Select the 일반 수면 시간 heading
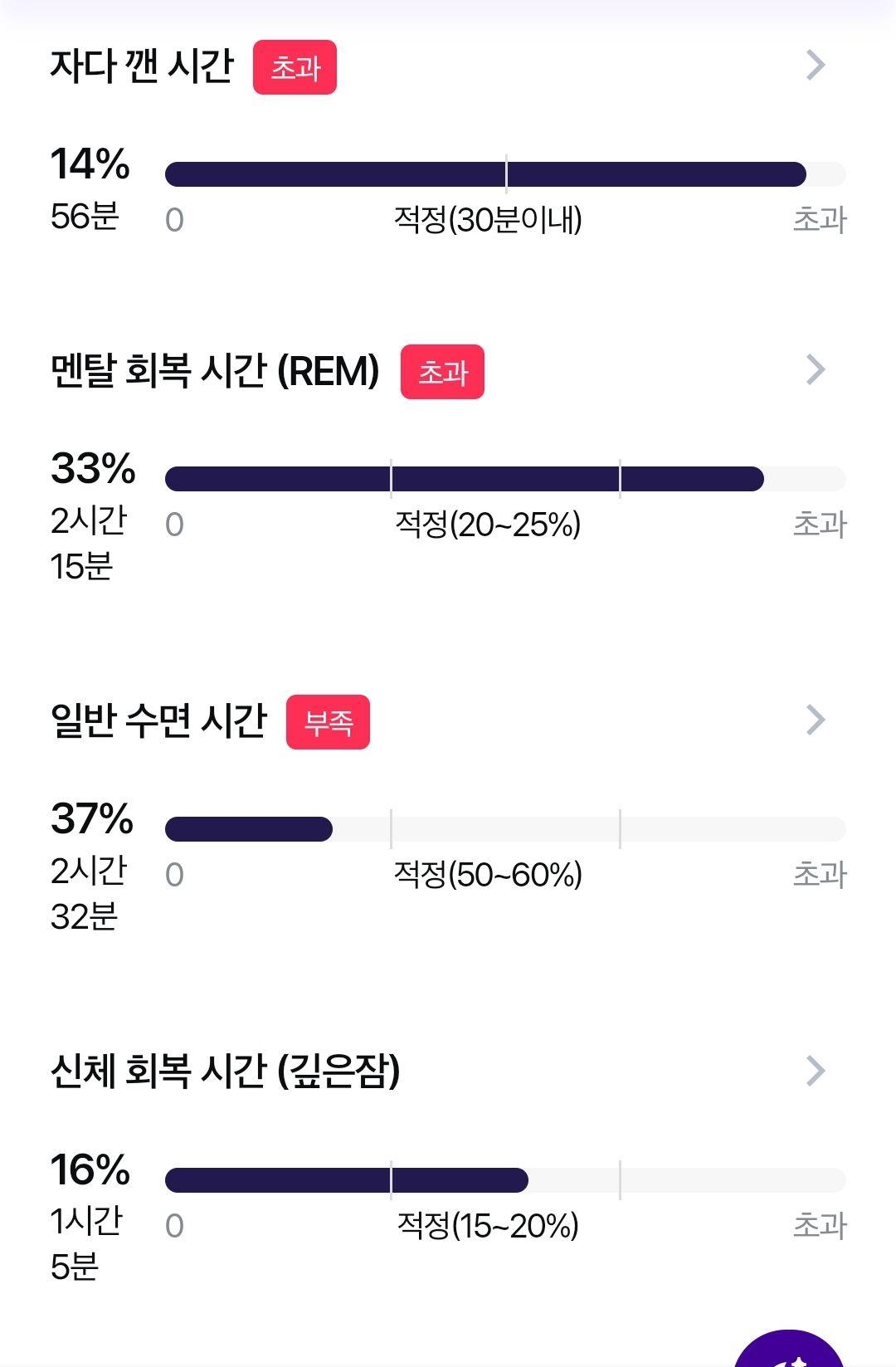 click(x=158, y=720)
